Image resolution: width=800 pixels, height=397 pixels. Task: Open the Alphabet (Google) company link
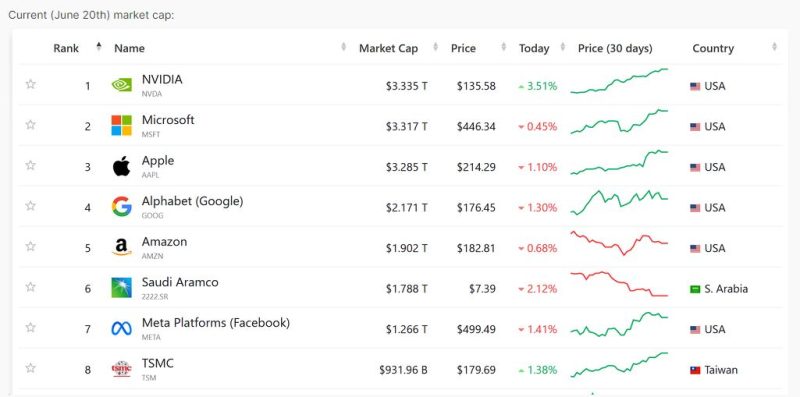point(192,201)
